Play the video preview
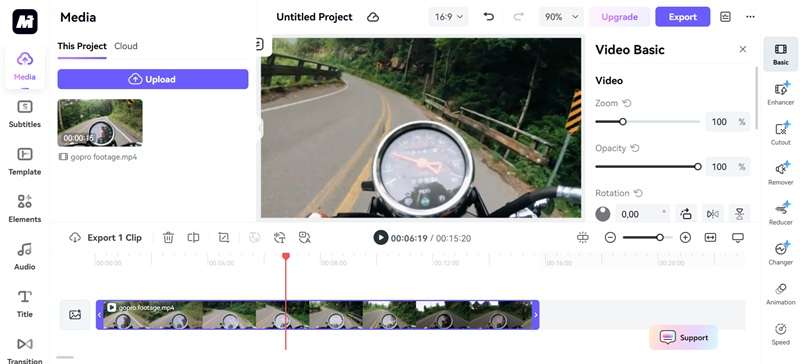This screenshot has width=800, height=364. coord(381,237)
